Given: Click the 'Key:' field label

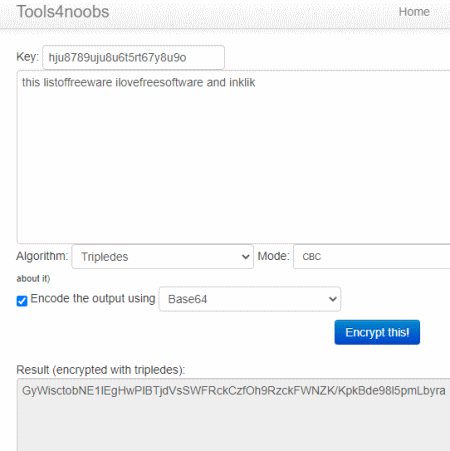Looking at the screenshot, I should tap(28, 57).
